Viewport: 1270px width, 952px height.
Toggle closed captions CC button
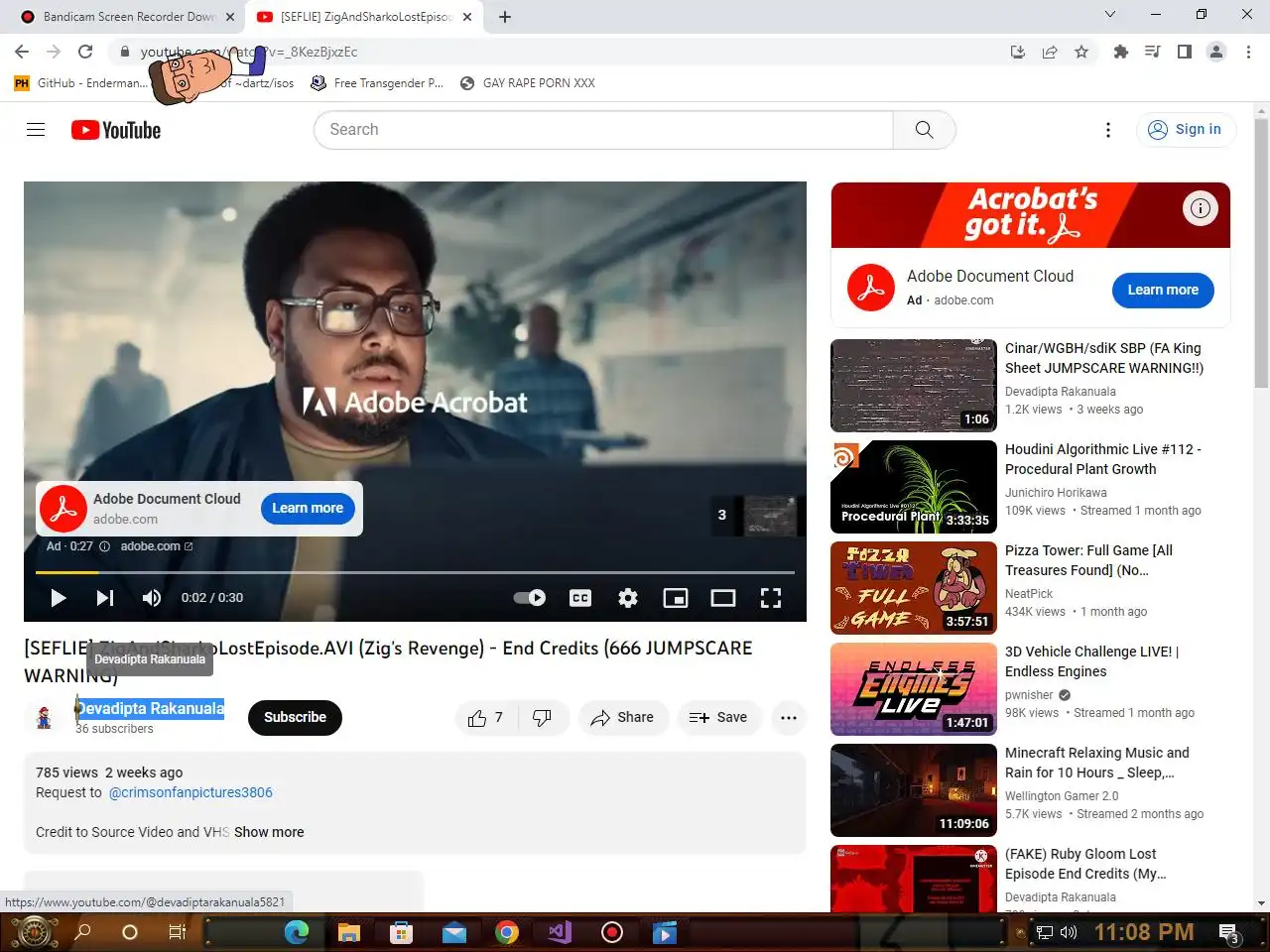point(580,598)
